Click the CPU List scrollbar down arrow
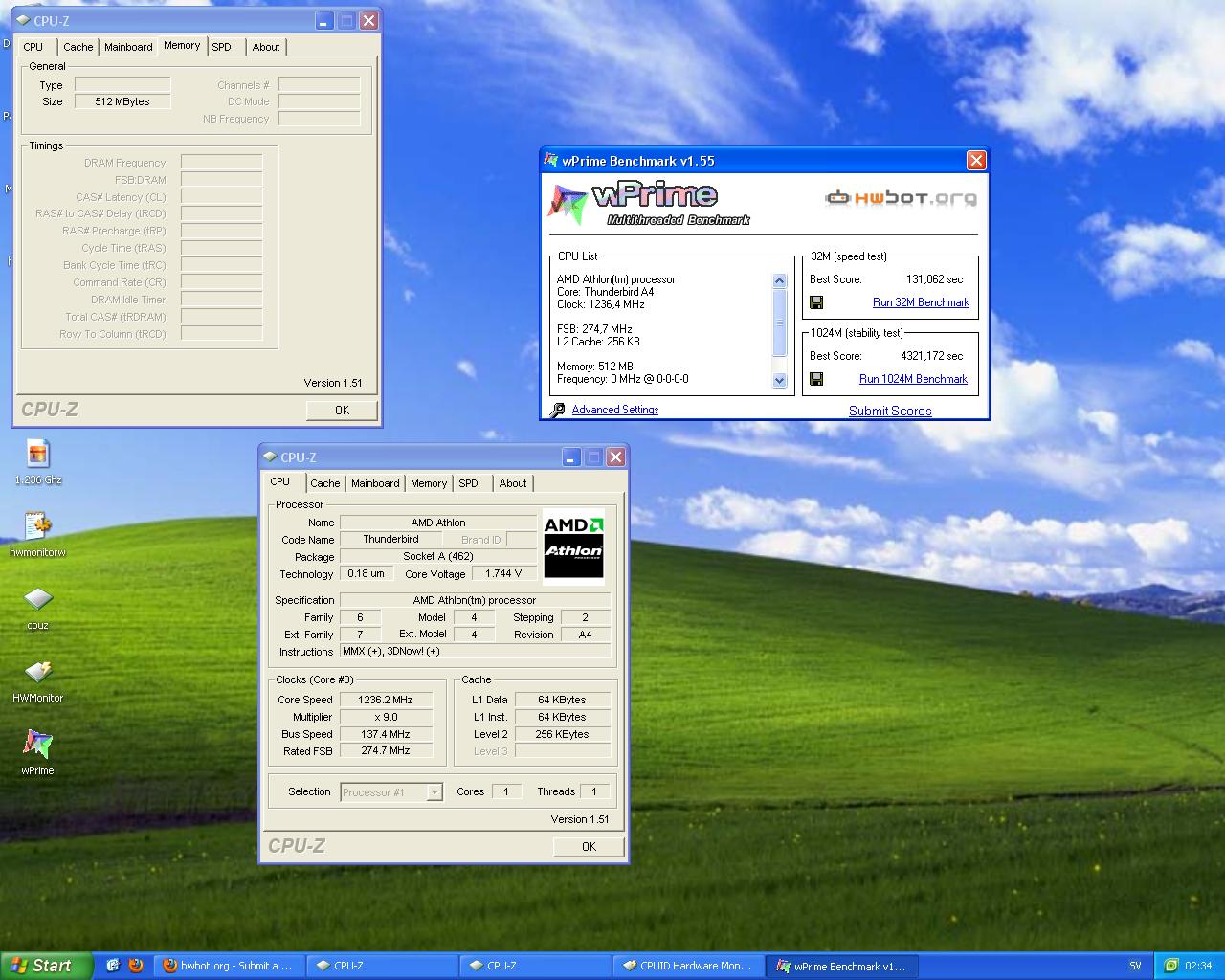The image size is (1225, 980). click(779, 380)
